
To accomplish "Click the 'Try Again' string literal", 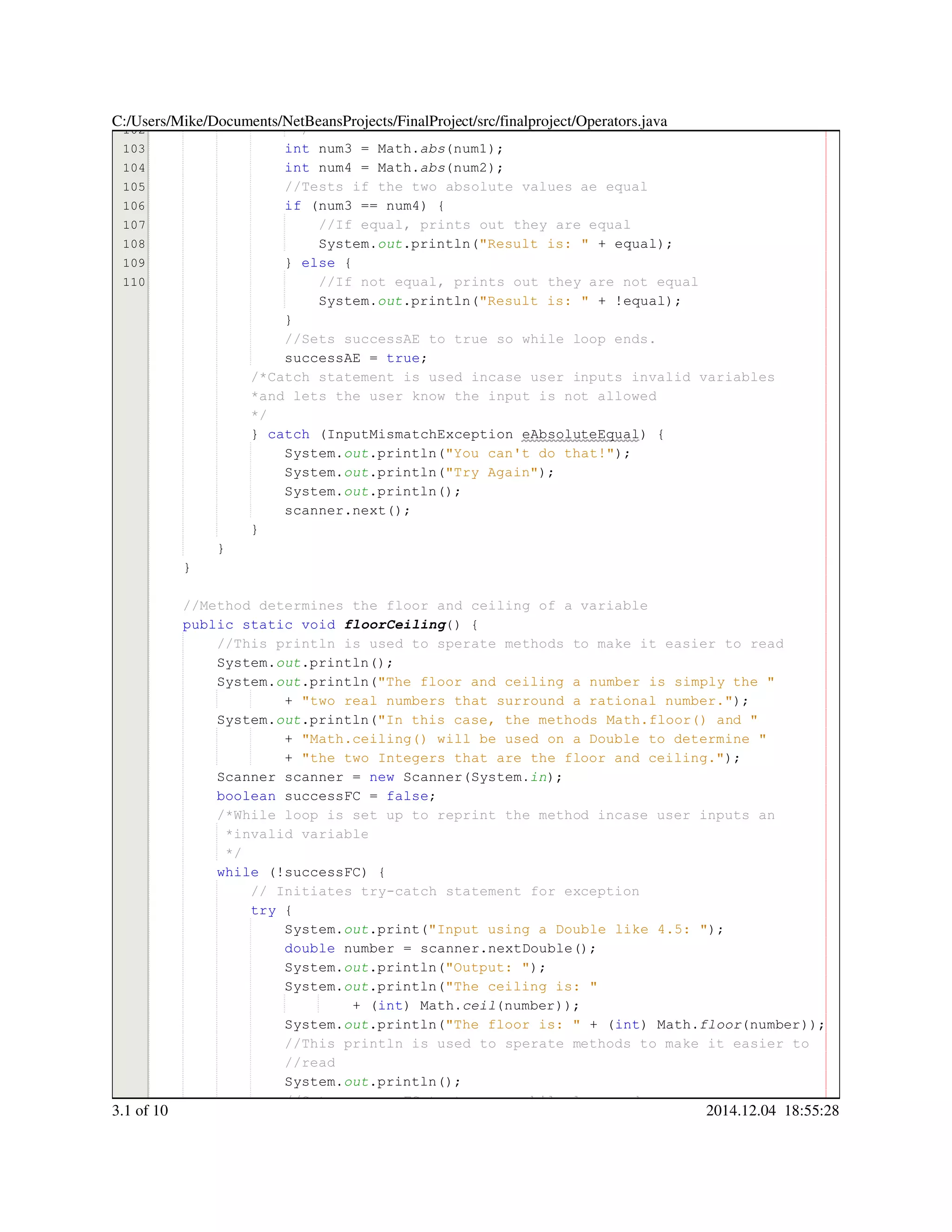I will pyautogui.click(x=492, y=473).
